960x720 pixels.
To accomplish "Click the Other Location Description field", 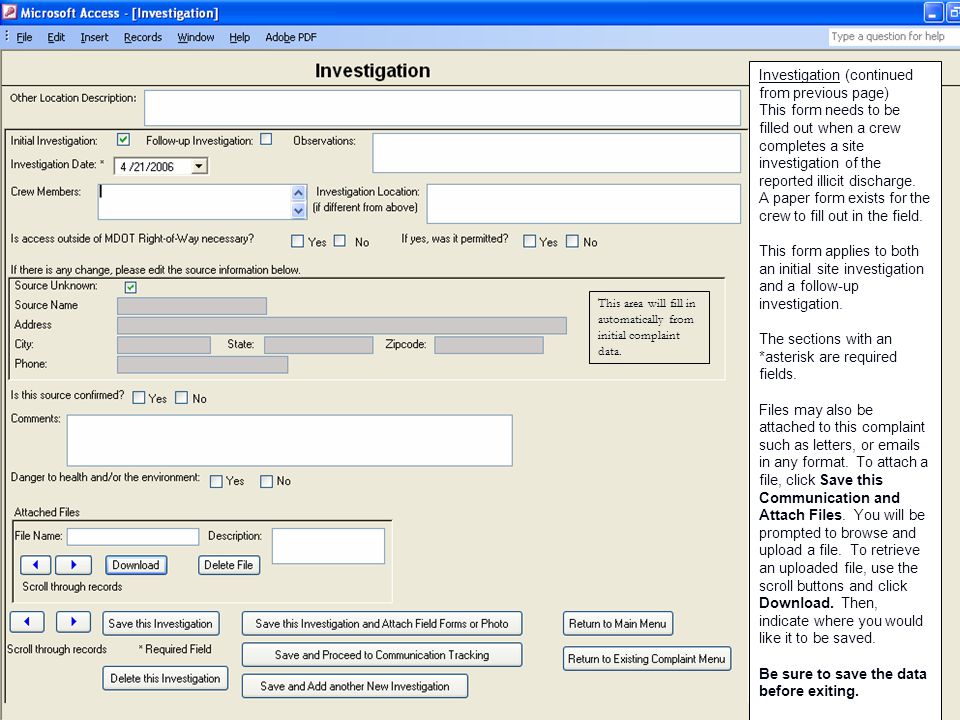I will coord(442,108).
